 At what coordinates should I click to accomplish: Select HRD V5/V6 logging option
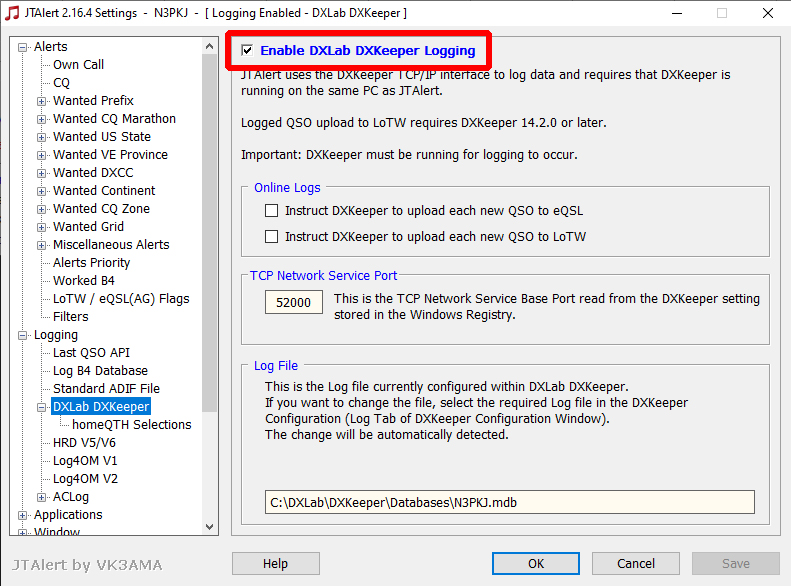point(84,443)
